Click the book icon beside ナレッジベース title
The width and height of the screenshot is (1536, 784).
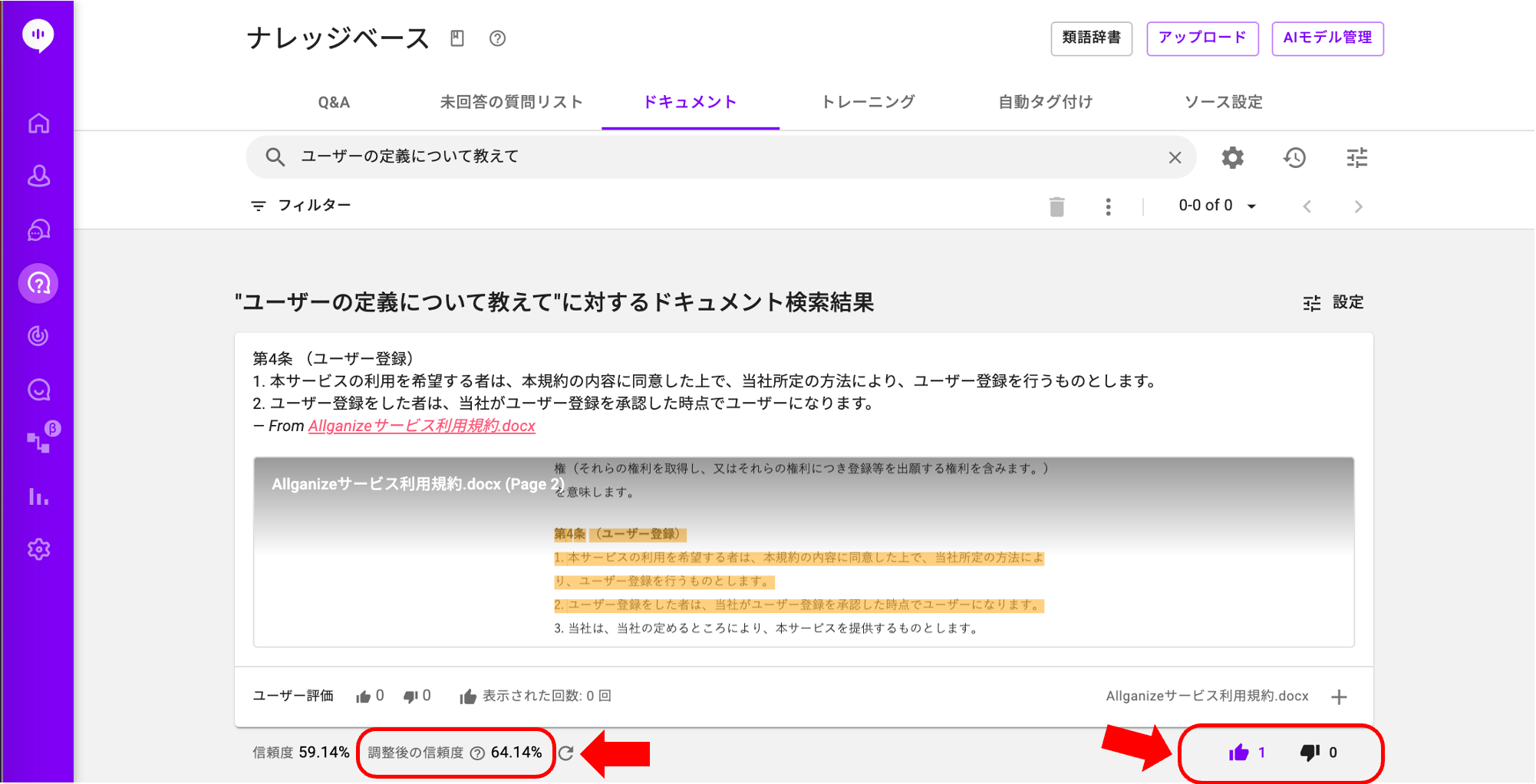coord(457,38)
